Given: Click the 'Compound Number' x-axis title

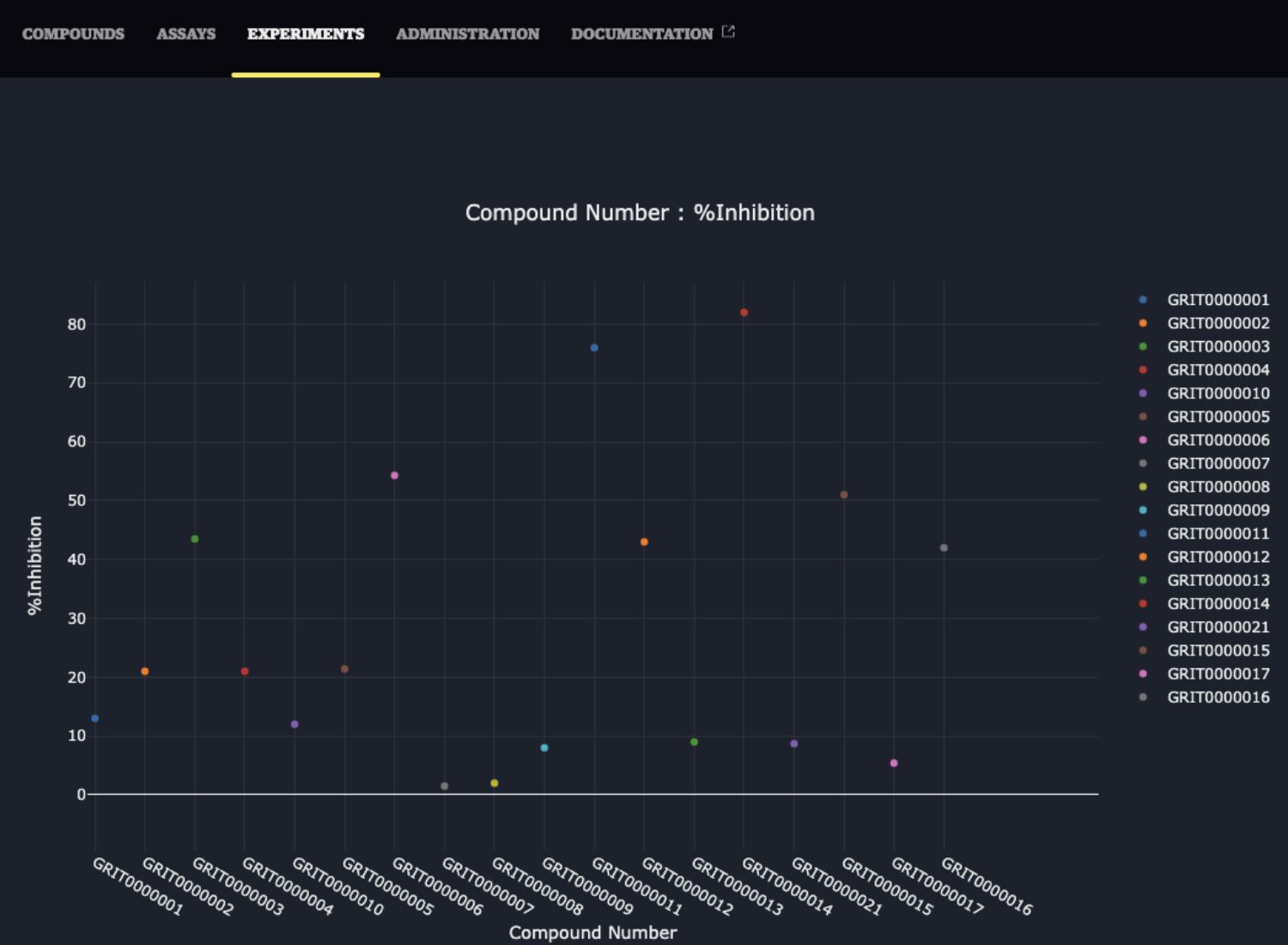Looking at the screenshot, I should click(592, 933).
